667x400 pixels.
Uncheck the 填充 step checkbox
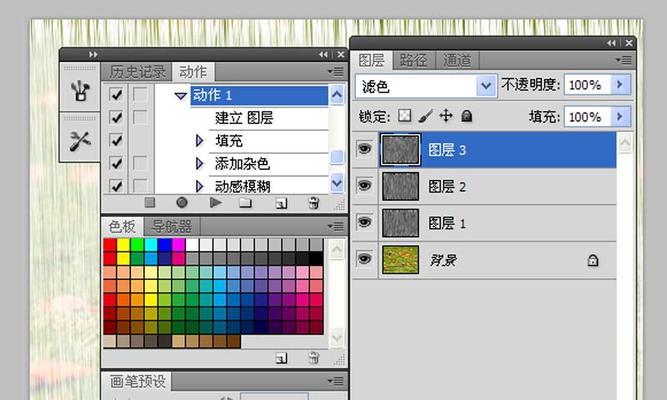click(116, 140)
